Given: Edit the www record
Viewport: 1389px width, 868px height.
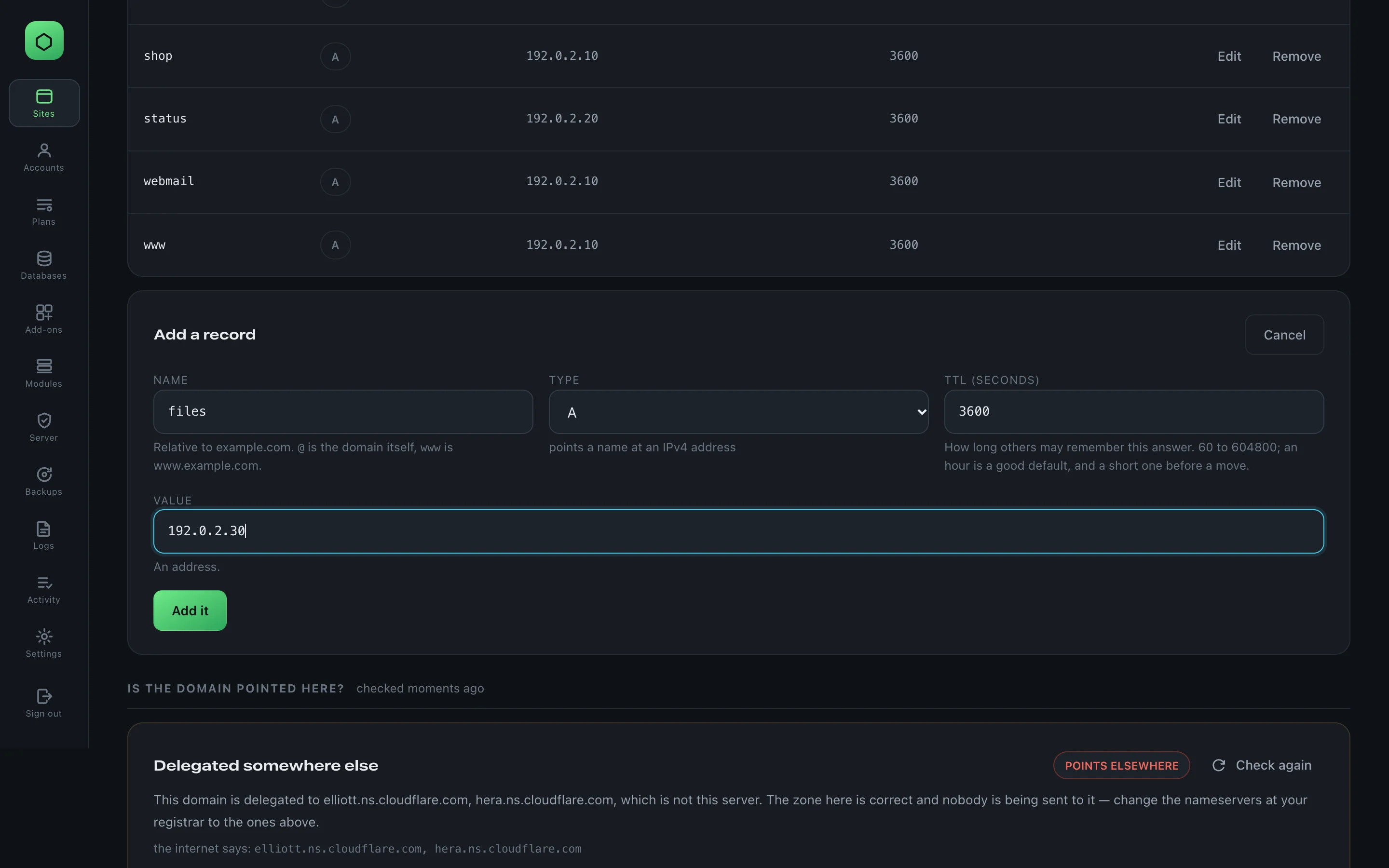Looking at the screenshot, I should point(1229,245).
